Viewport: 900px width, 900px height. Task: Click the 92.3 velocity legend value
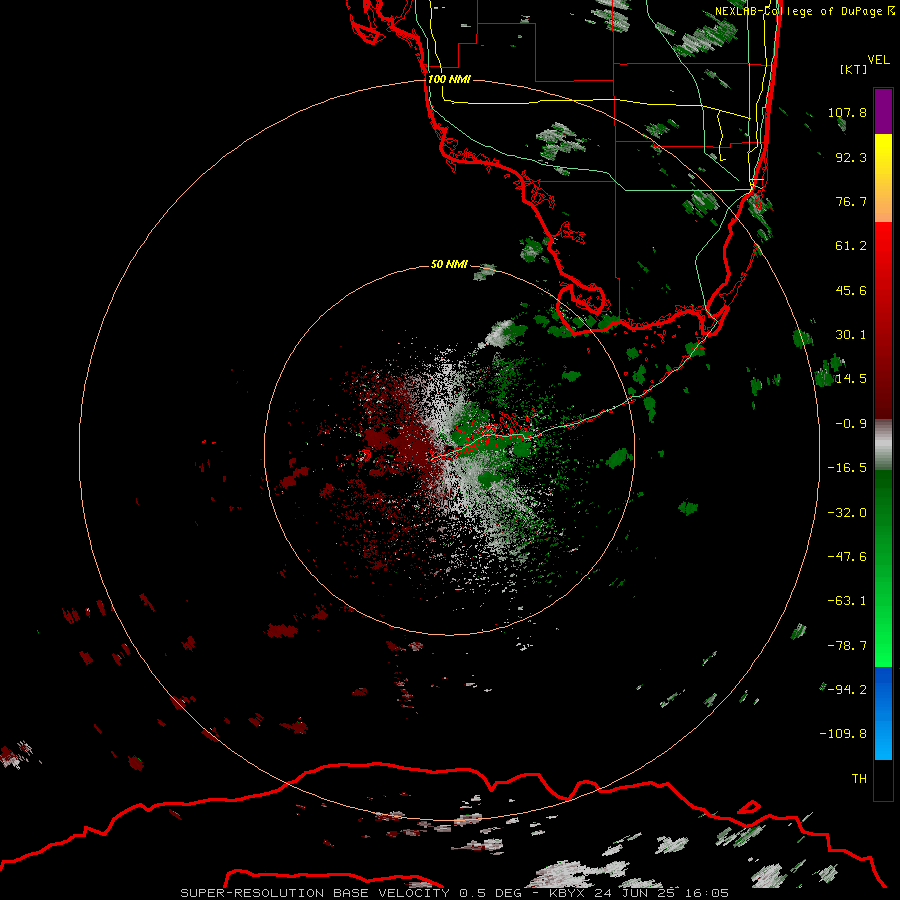coord(851,157)
